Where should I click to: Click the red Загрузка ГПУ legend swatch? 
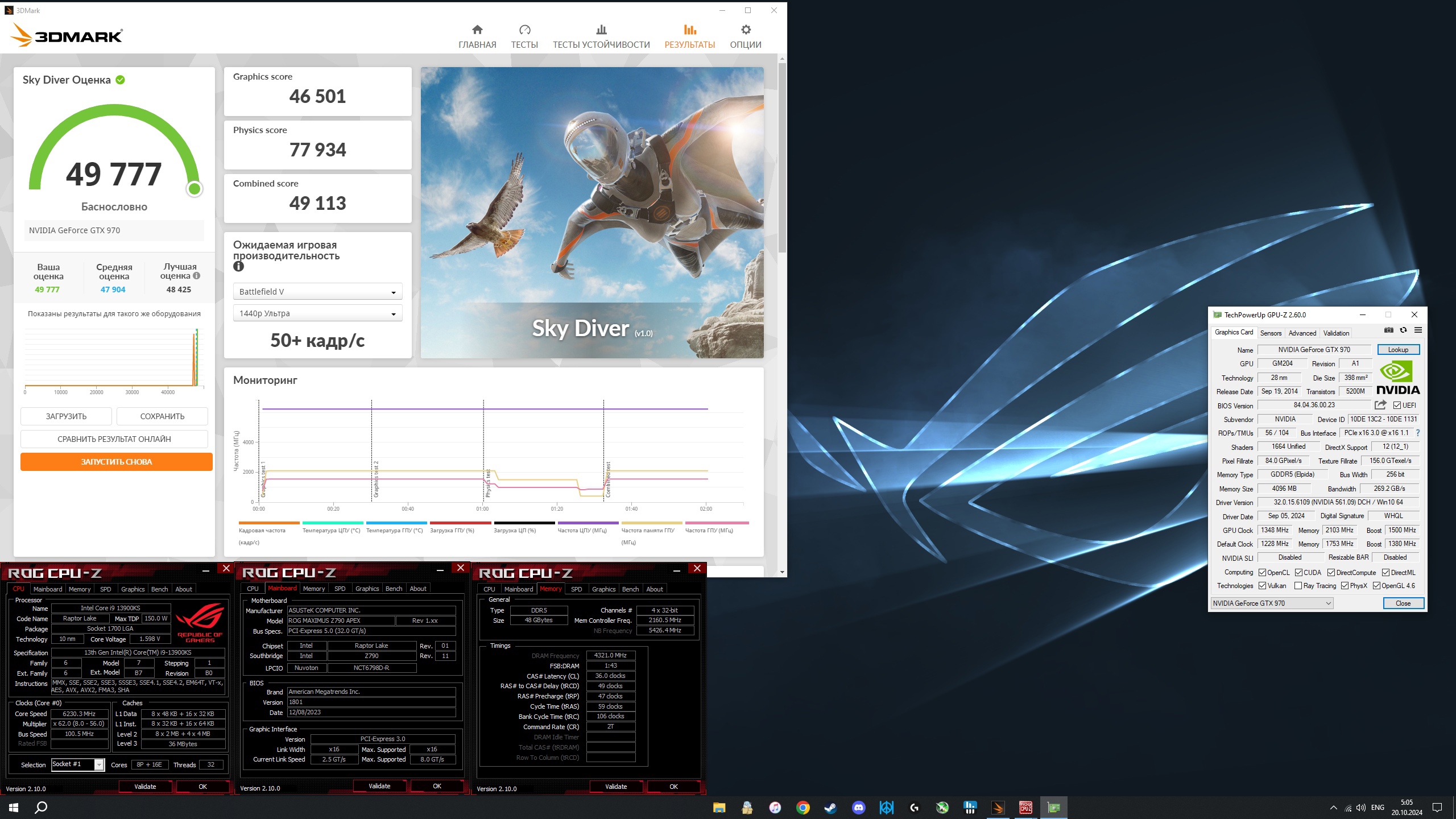click(x=460, y=523)
